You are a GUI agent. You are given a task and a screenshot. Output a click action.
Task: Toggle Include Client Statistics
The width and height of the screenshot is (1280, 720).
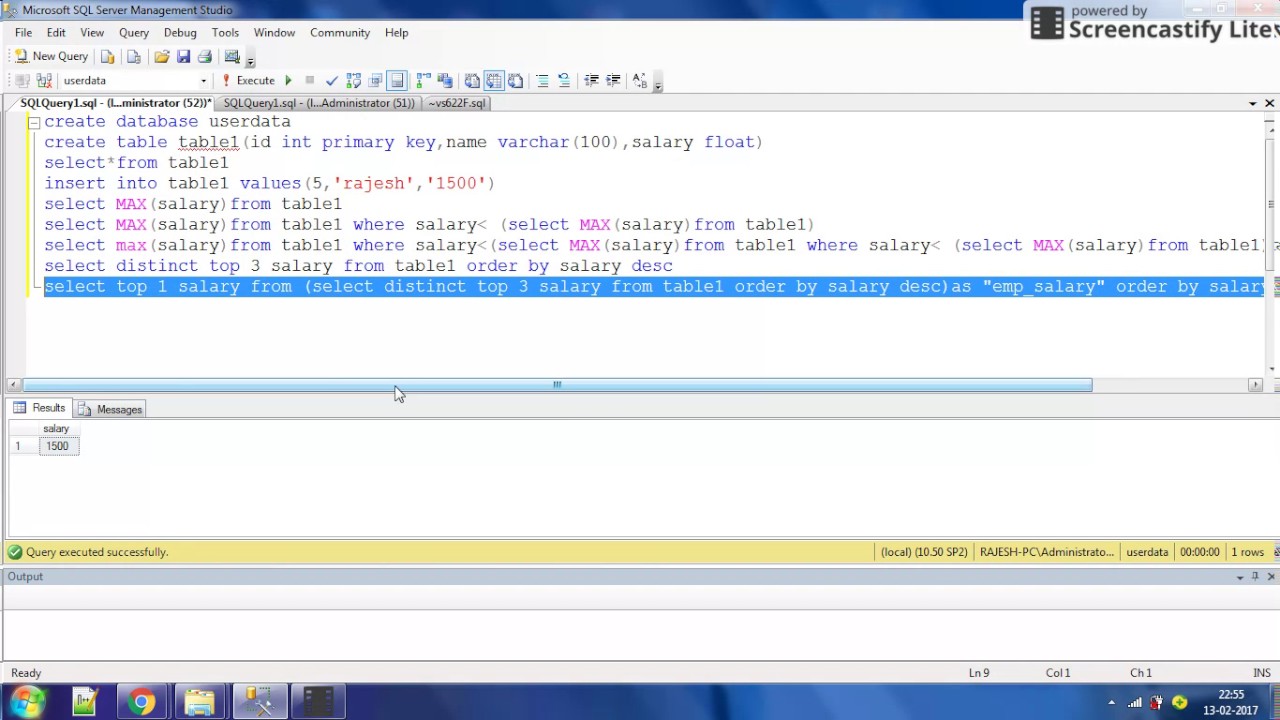(445, 81)
